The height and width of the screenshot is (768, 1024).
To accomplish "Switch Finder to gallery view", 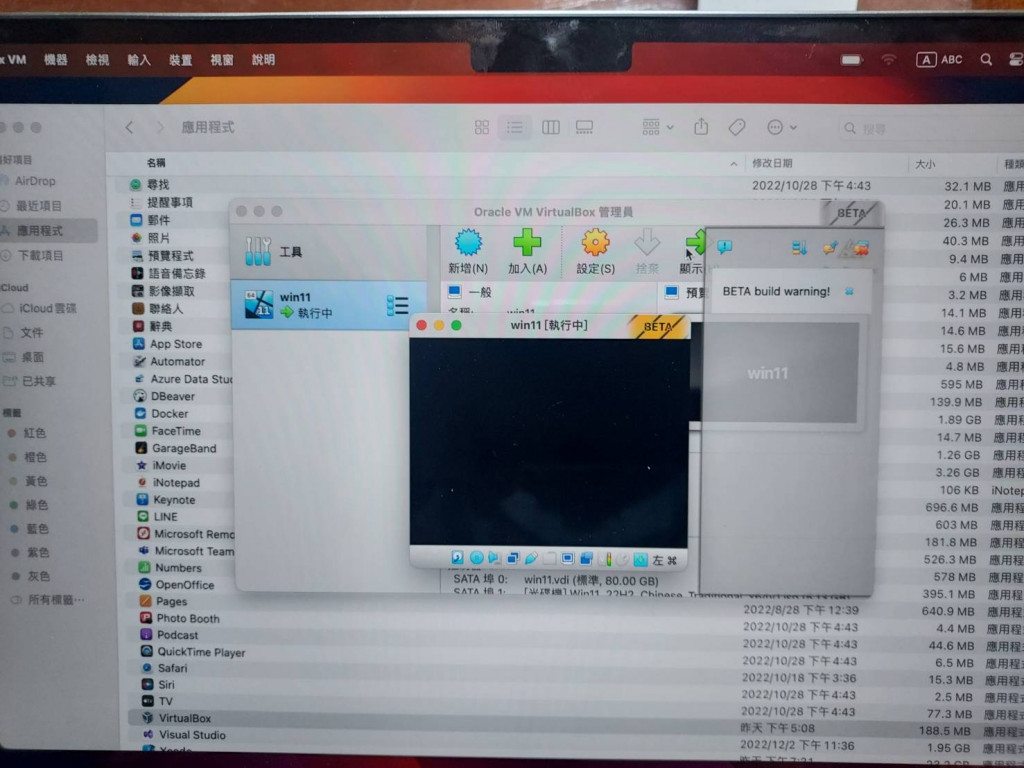I will pos(584,127).
